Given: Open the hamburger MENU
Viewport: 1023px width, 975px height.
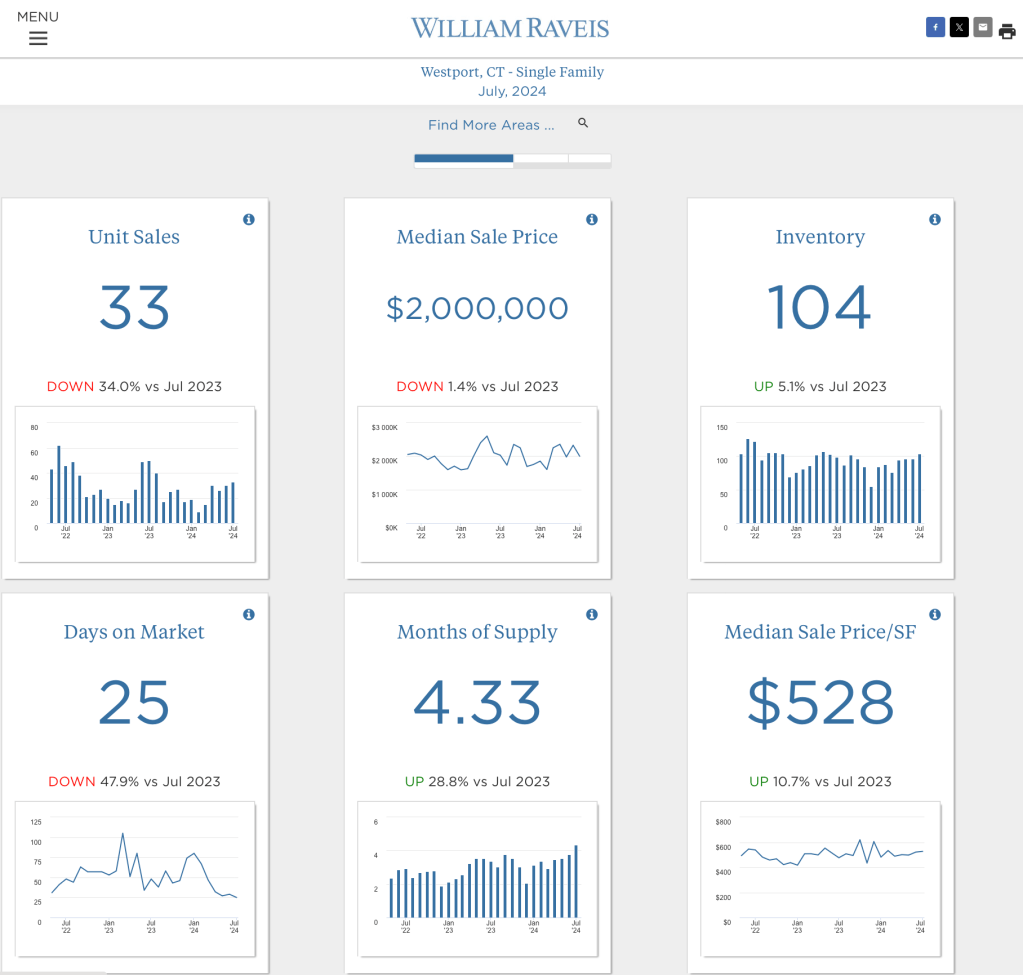Looking at the screenshot, I should click(38, 38).
